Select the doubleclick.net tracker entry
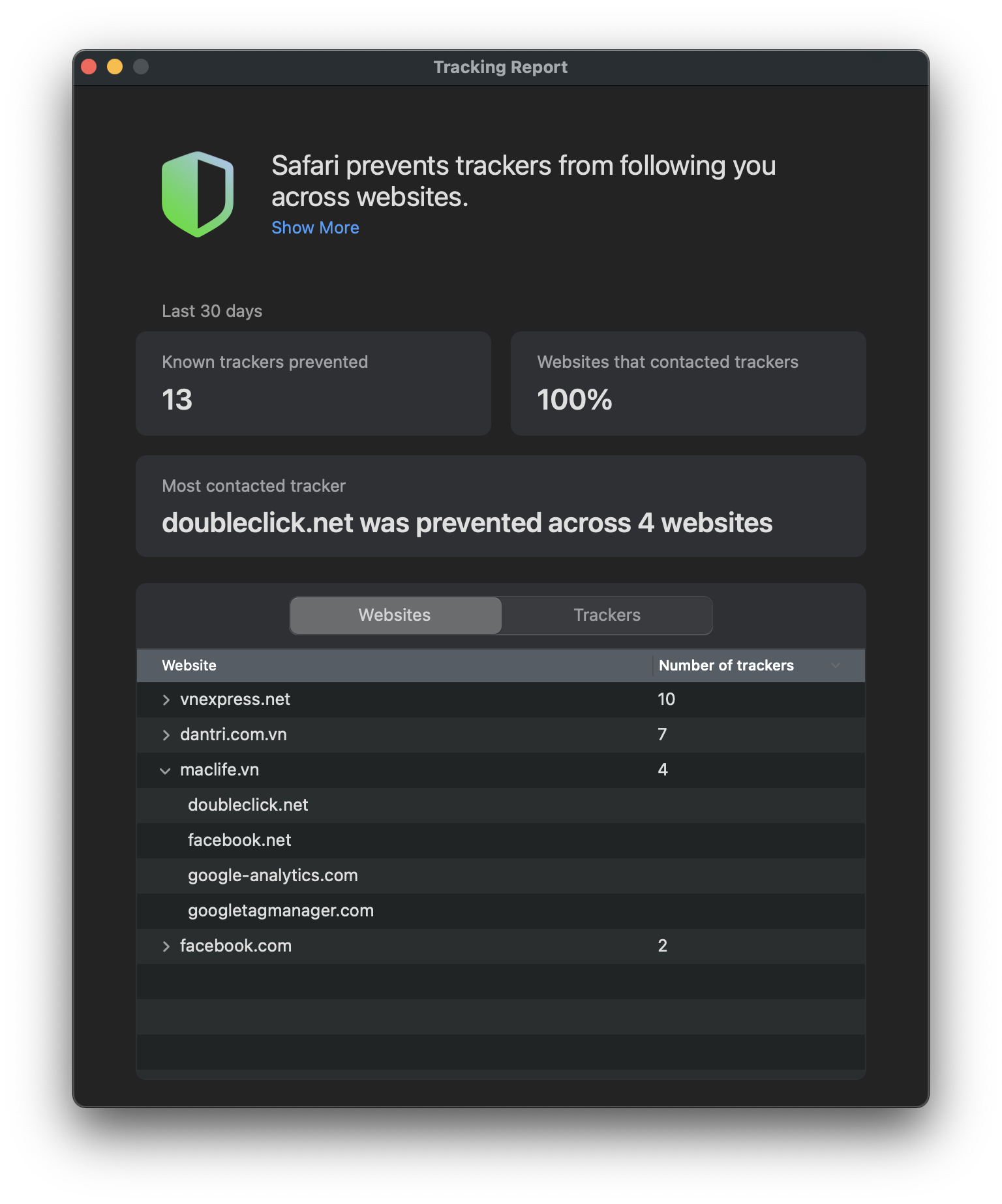1002x1204 pixels. click(248, 805)
